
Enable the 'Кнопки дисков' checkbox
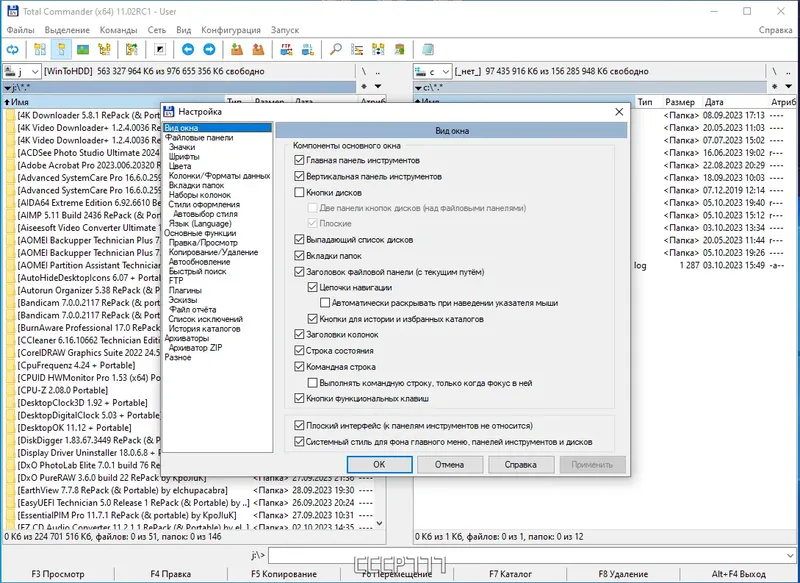pyautogui.click(x=299, y=192)
